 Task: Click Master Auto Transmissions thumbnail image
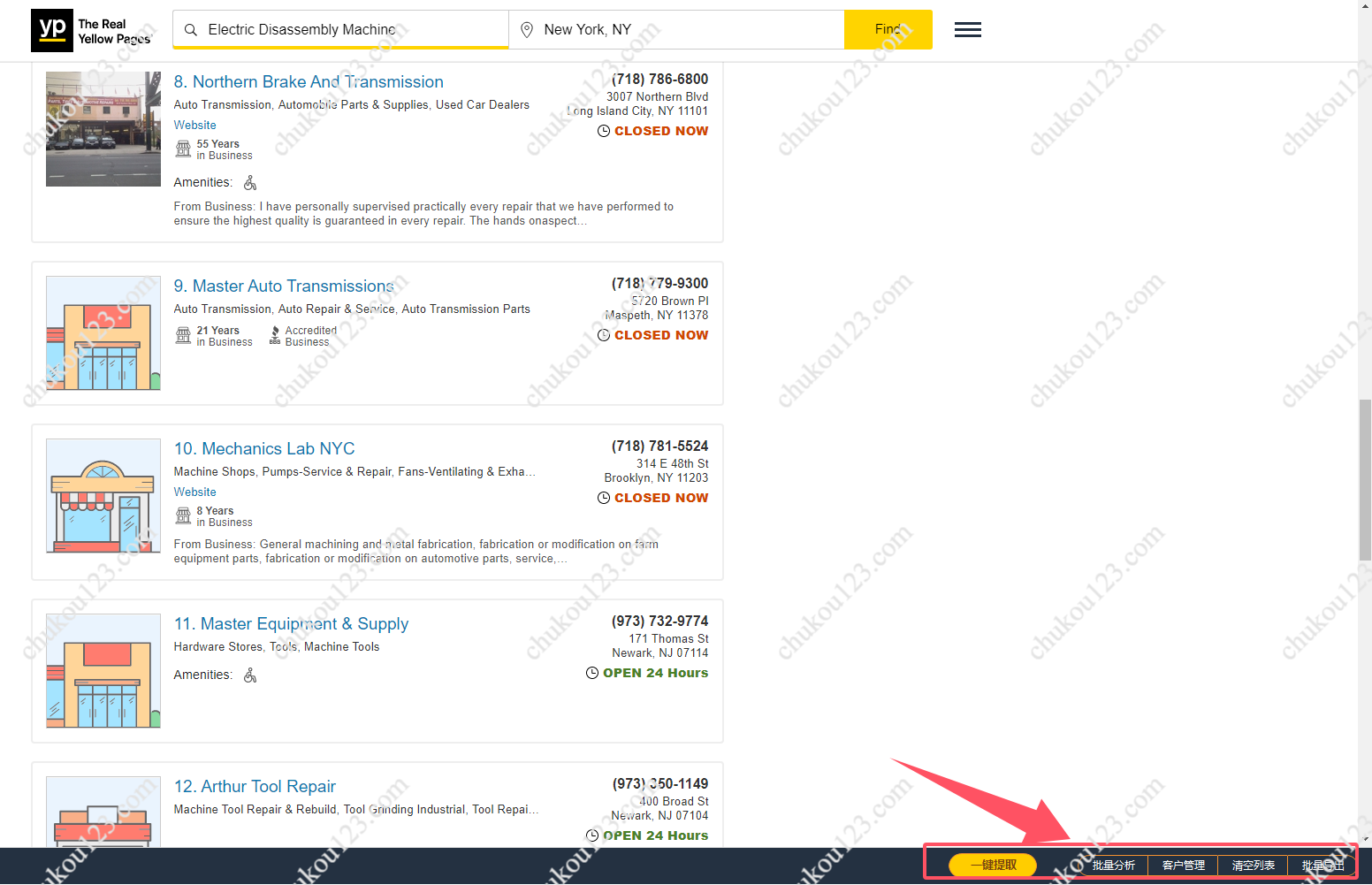[103, 333]
